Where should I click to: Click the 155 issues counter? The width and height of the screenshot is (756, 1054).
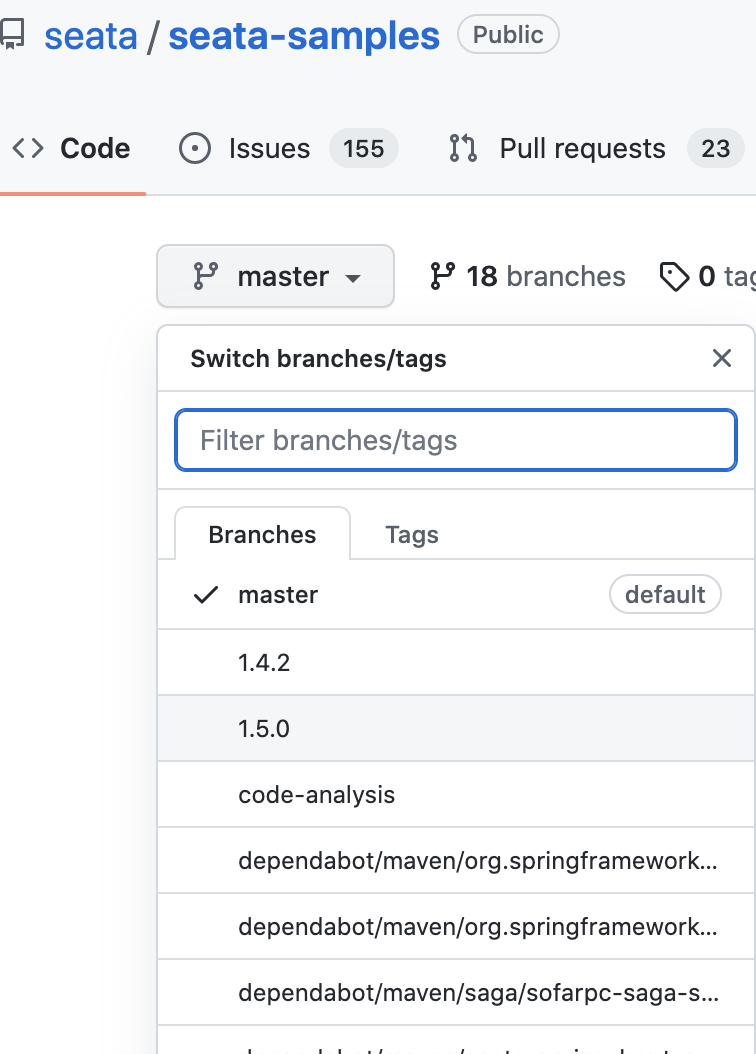tap(364, 149)
